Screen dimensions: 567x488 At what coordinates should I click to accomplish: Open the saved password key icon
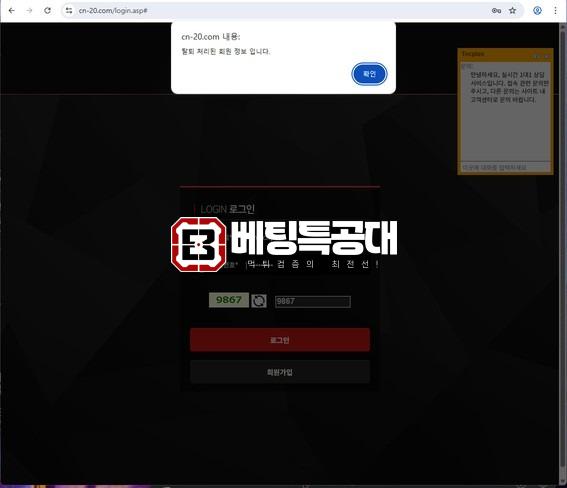click(496, 10)
